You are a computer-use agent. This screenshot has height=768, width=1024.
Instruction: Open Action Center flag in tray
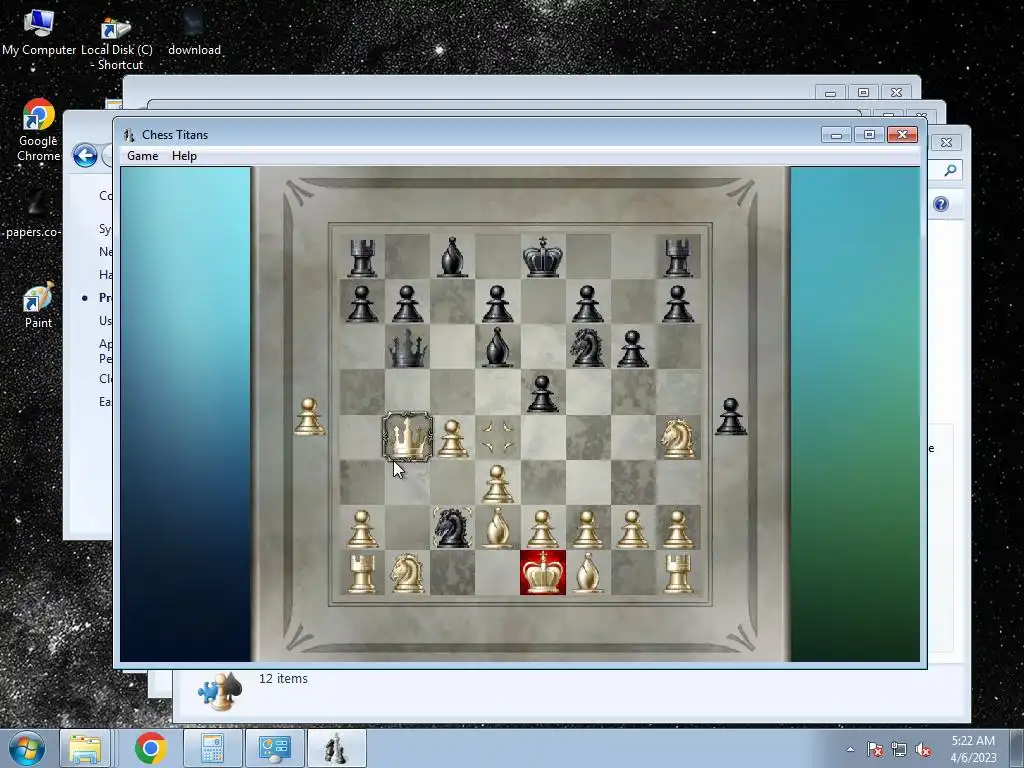875,749
